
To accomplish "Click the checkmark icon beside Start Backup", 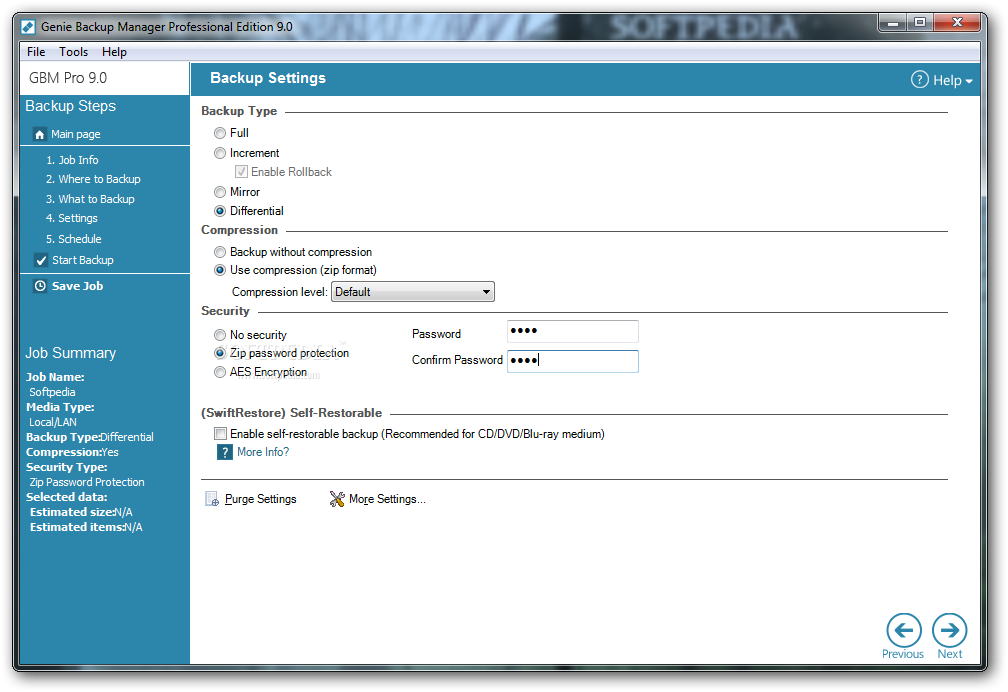I will (41, 260).
